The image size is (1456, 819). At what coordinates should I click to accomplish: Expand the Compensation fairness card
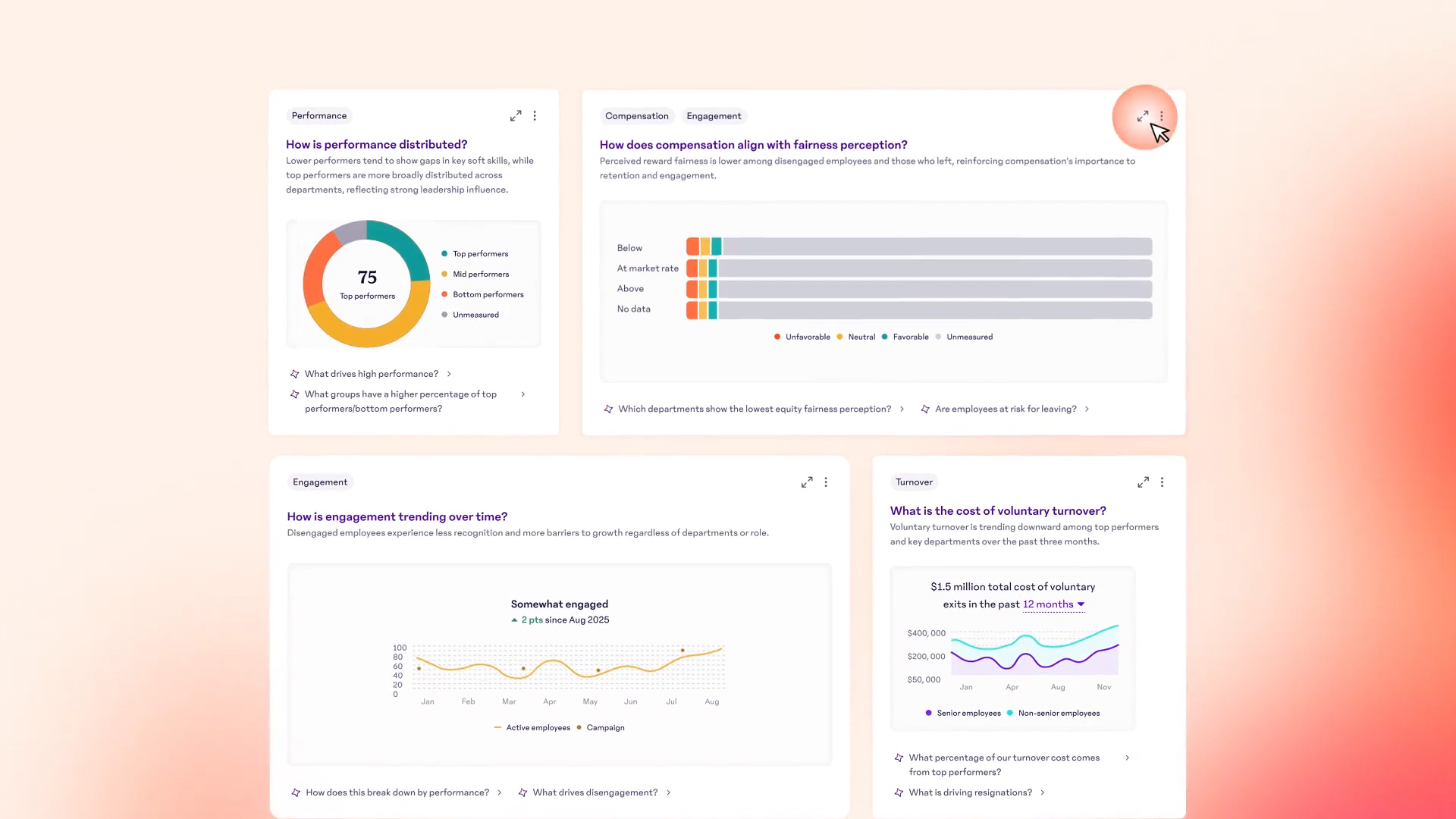point(1142,116)
